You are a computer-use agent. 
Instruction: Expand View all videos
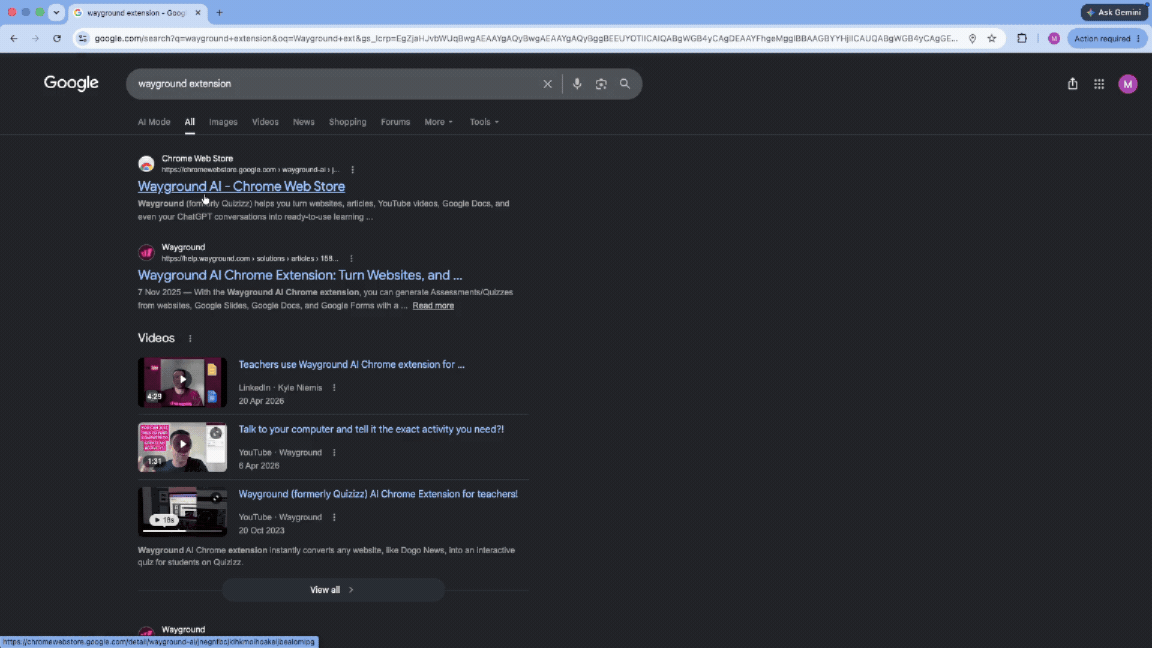tap(333, 590)
